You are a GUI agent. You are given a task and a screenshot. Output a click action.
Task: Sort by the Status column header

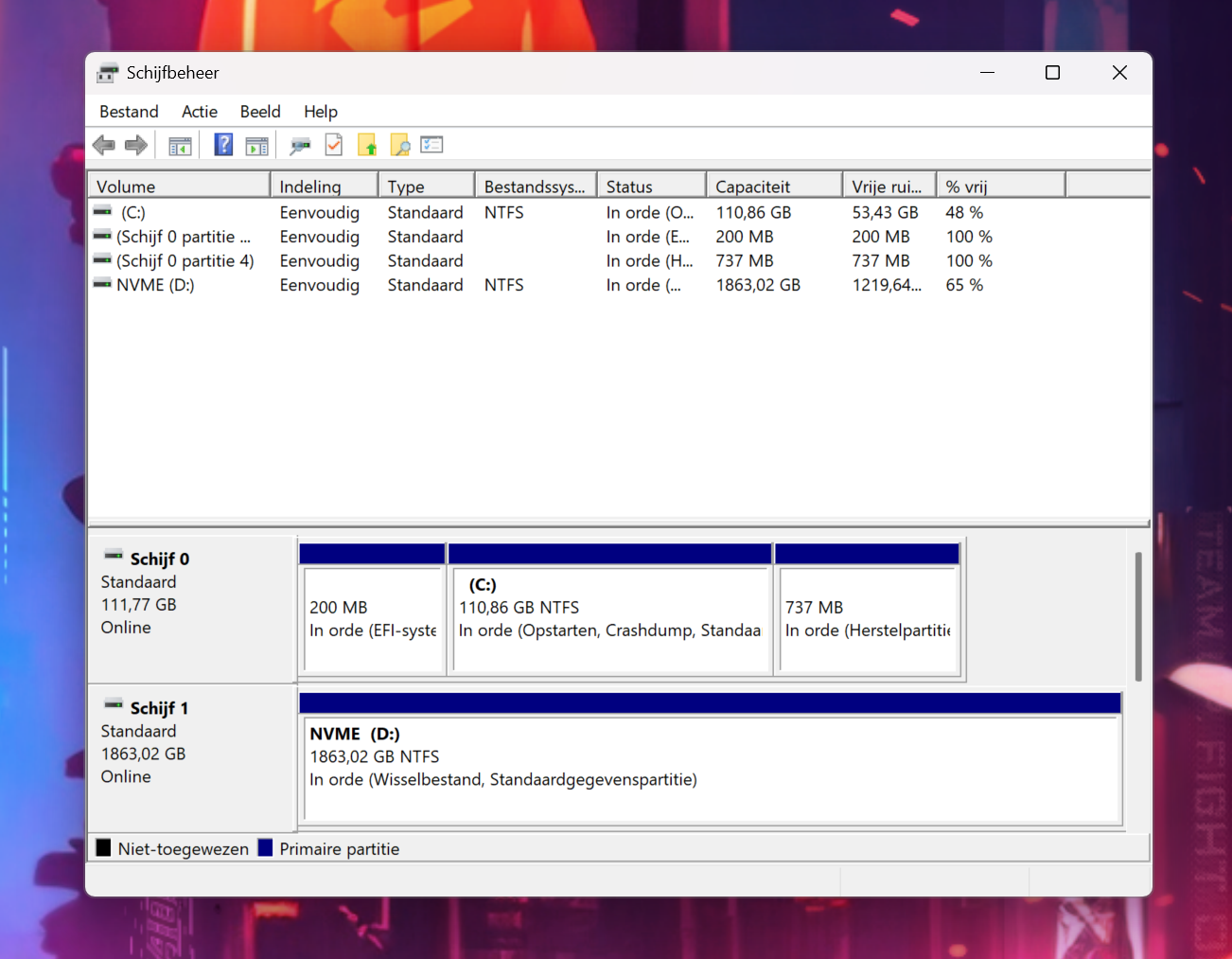point(652,186)
